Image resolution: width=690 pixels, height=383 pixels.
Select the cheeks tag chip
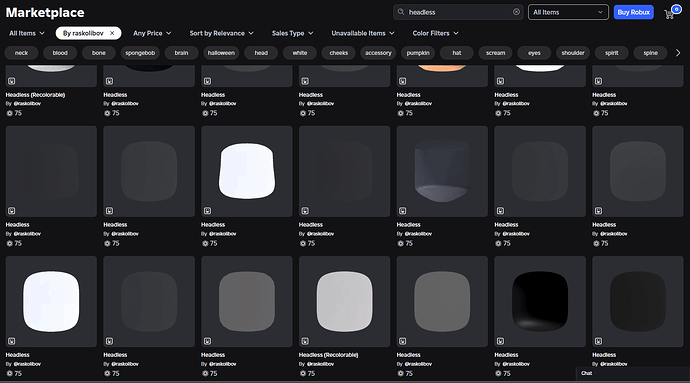tap(338, 53)
